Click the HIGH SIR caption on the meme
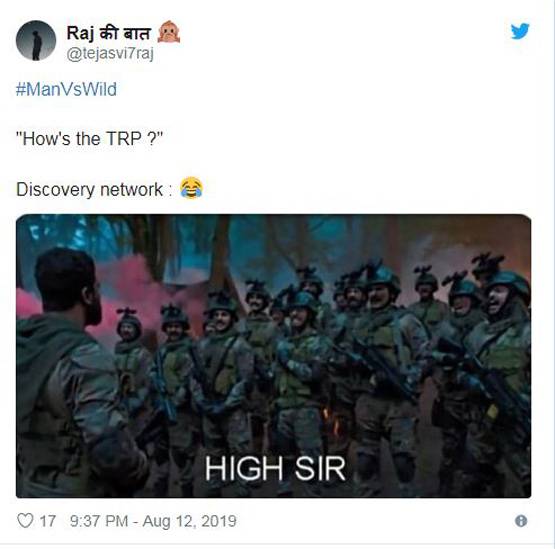 point(275,468)
